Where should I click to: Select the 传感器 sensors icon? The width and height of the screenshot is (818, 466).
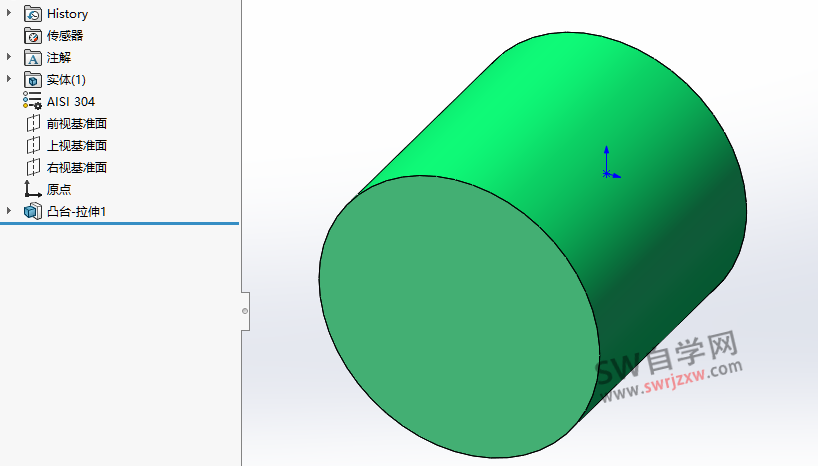click(33, 36)
